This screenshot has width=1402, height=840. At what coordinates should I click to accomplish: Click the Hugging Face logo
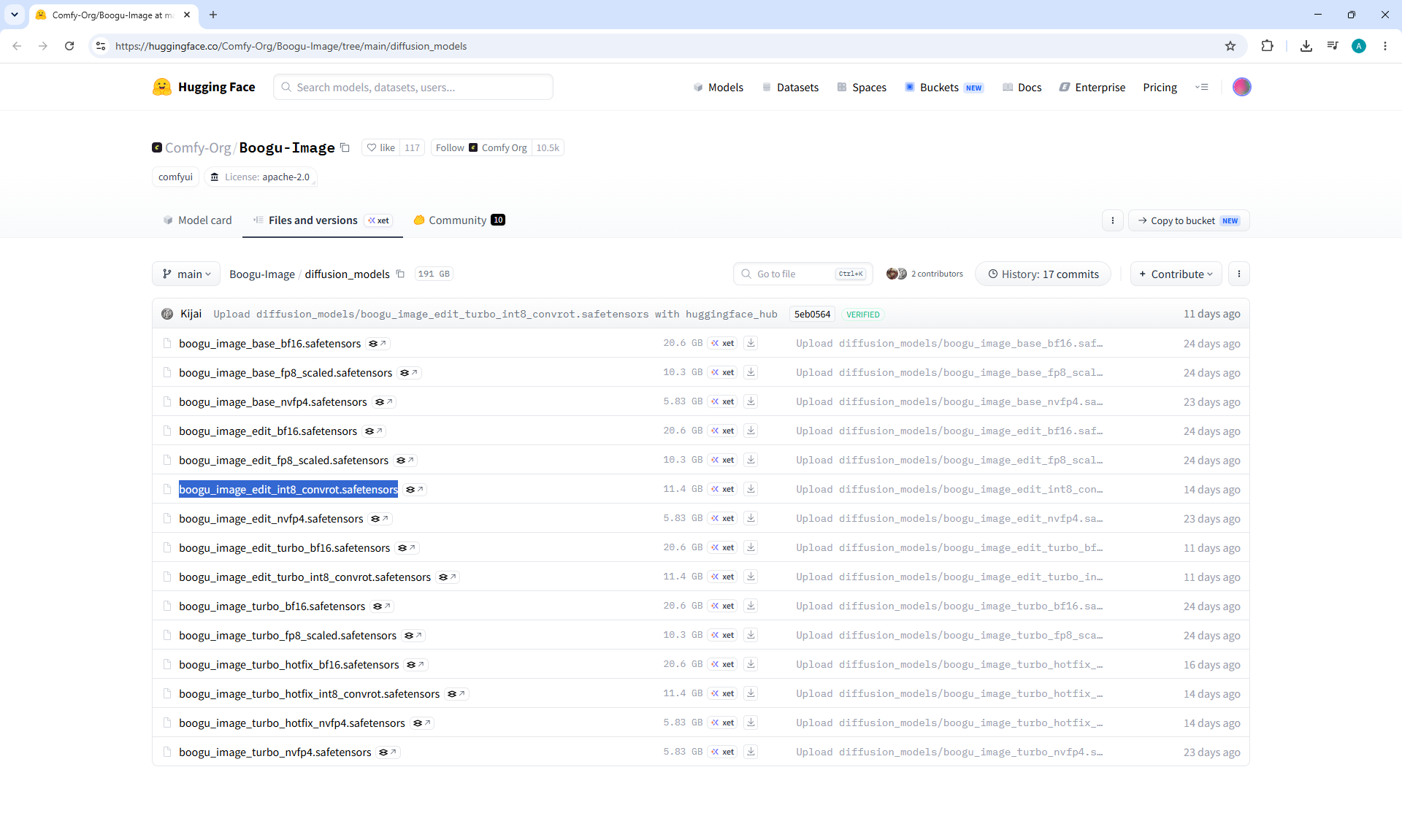coord(204,87)
